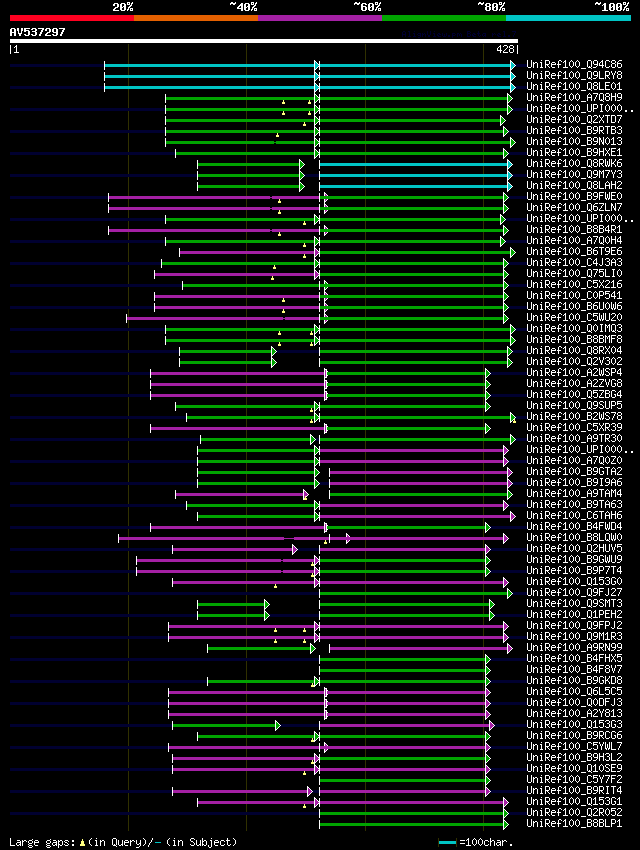Select the UniRef100_B9GTA2 entry
Viewport: 640px width, 850px height.
pos(574,472)
